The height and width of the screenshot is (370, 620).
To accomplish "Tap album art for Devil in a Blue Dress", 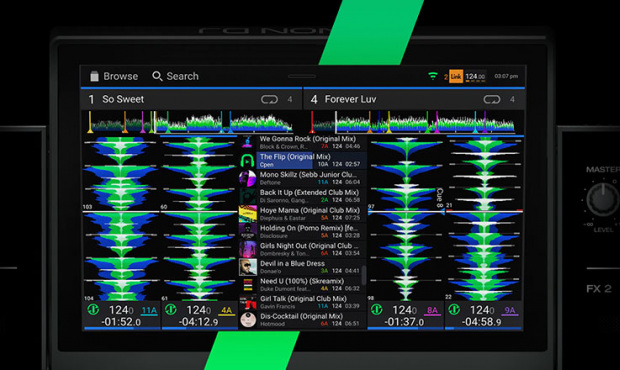I will click(x=248, y=267).
